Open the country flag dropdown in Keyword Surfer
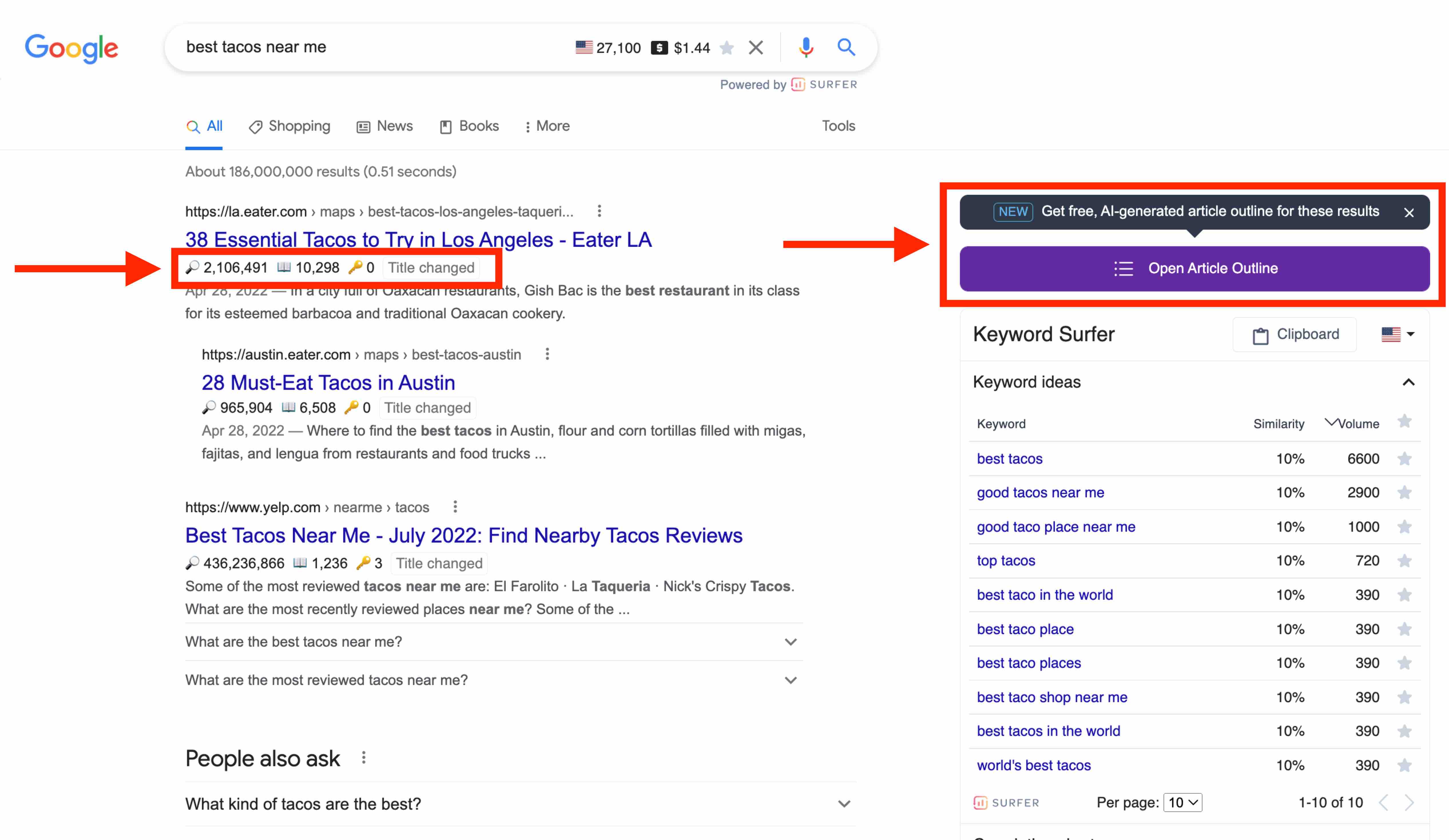The height and width of the screenshot is (840, 1449). tap(1397, 334)
